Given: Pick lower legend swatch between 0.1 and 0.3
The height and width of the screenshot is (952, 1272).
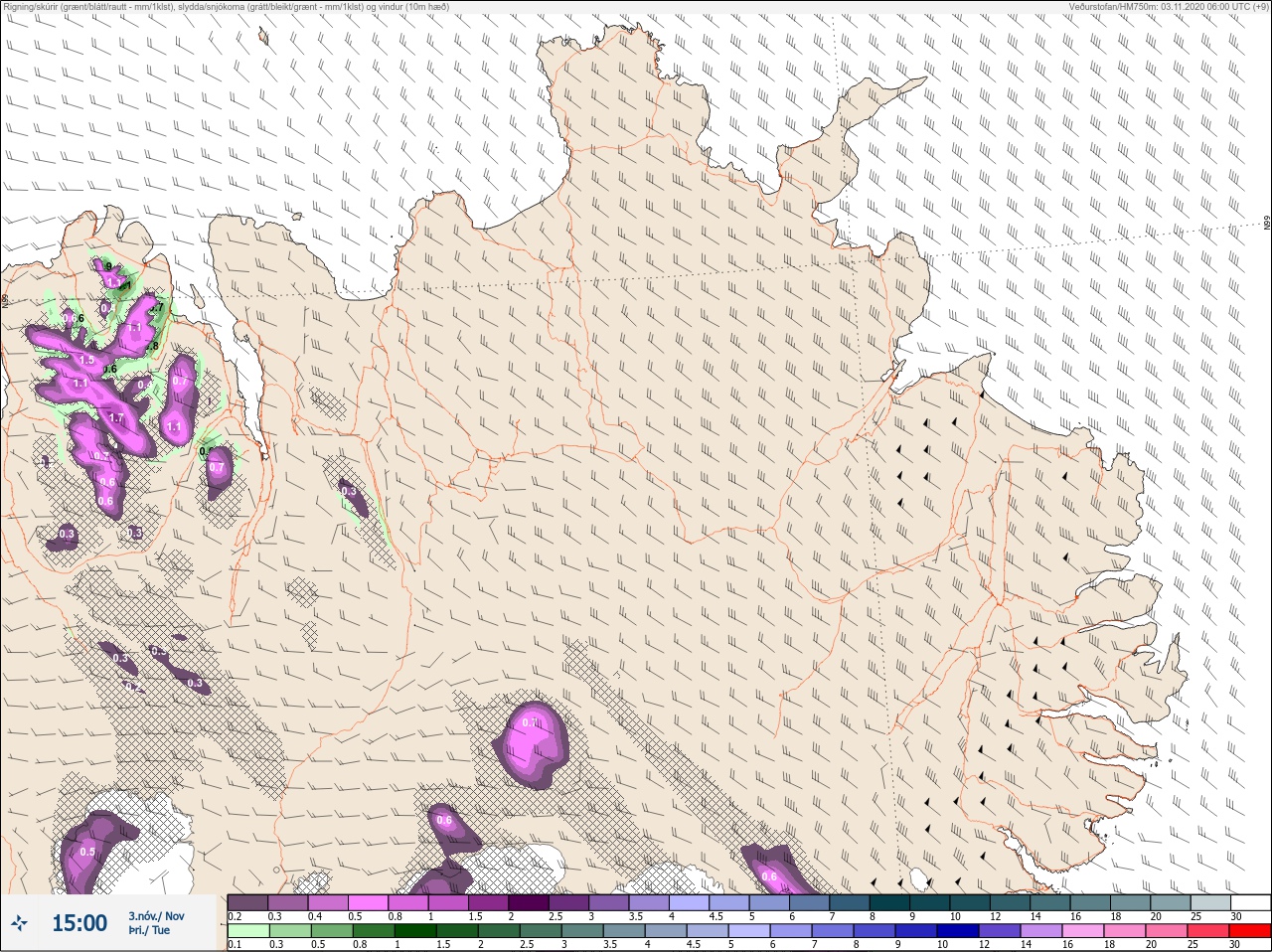Looking at the screenshot, I should tap(247, 931).
